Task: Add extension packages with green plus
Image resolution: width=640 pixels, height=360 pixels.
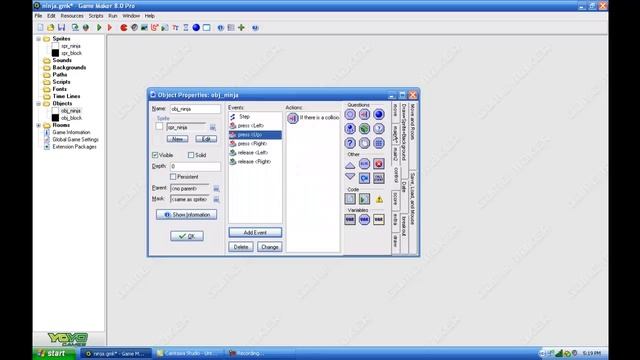Action: pyautogui.click(x=241, y=28)
